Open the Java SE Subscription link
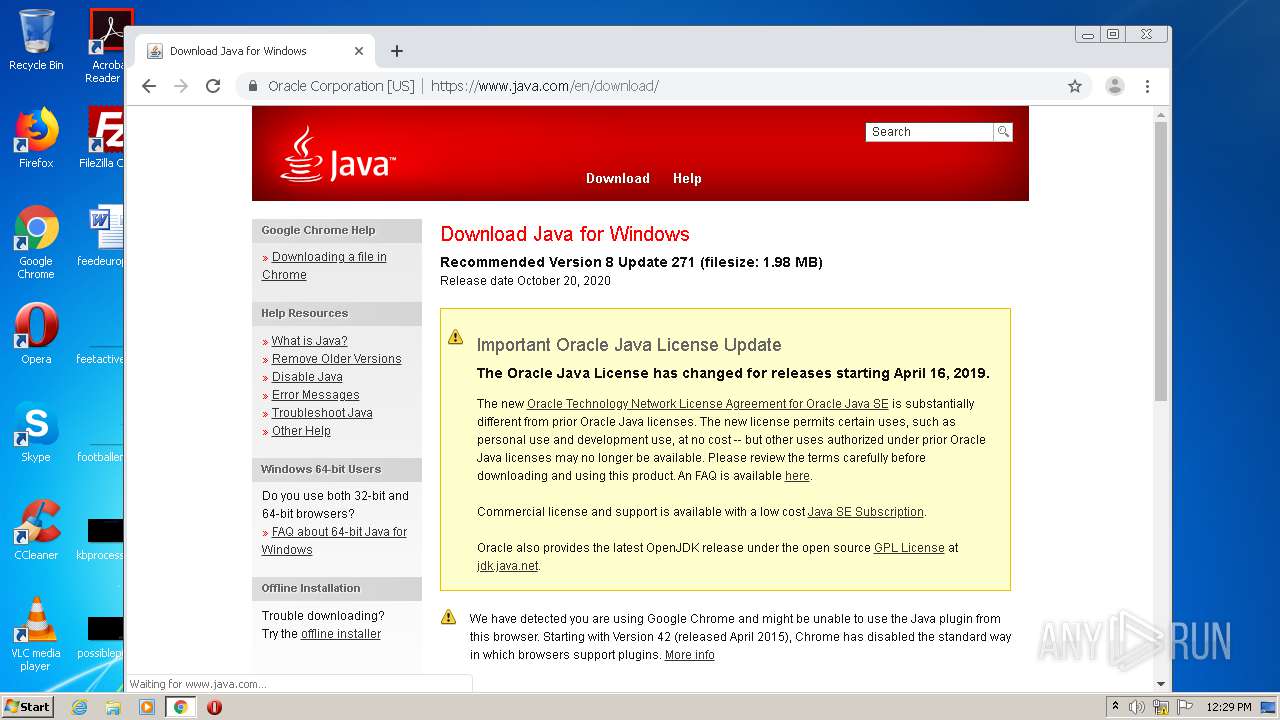The width and height of the screenshot is (1280, 720). click(866, 512)
